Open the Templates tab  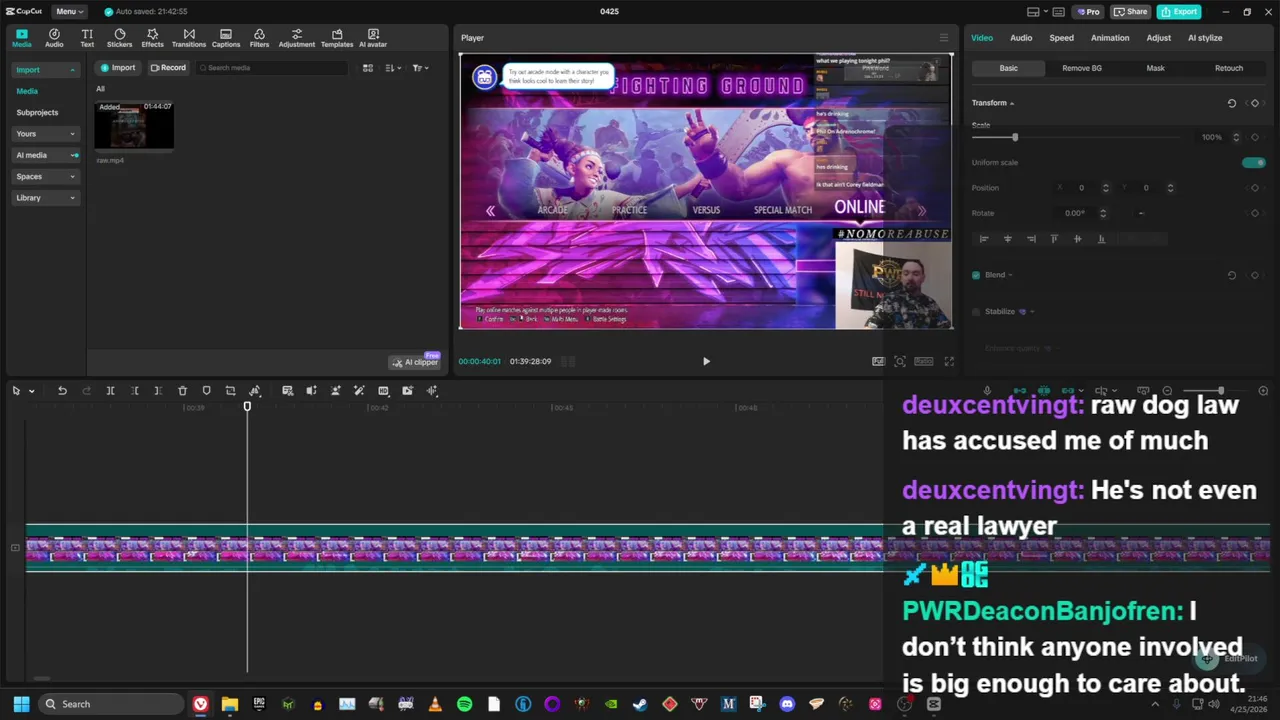click(337, 38)
